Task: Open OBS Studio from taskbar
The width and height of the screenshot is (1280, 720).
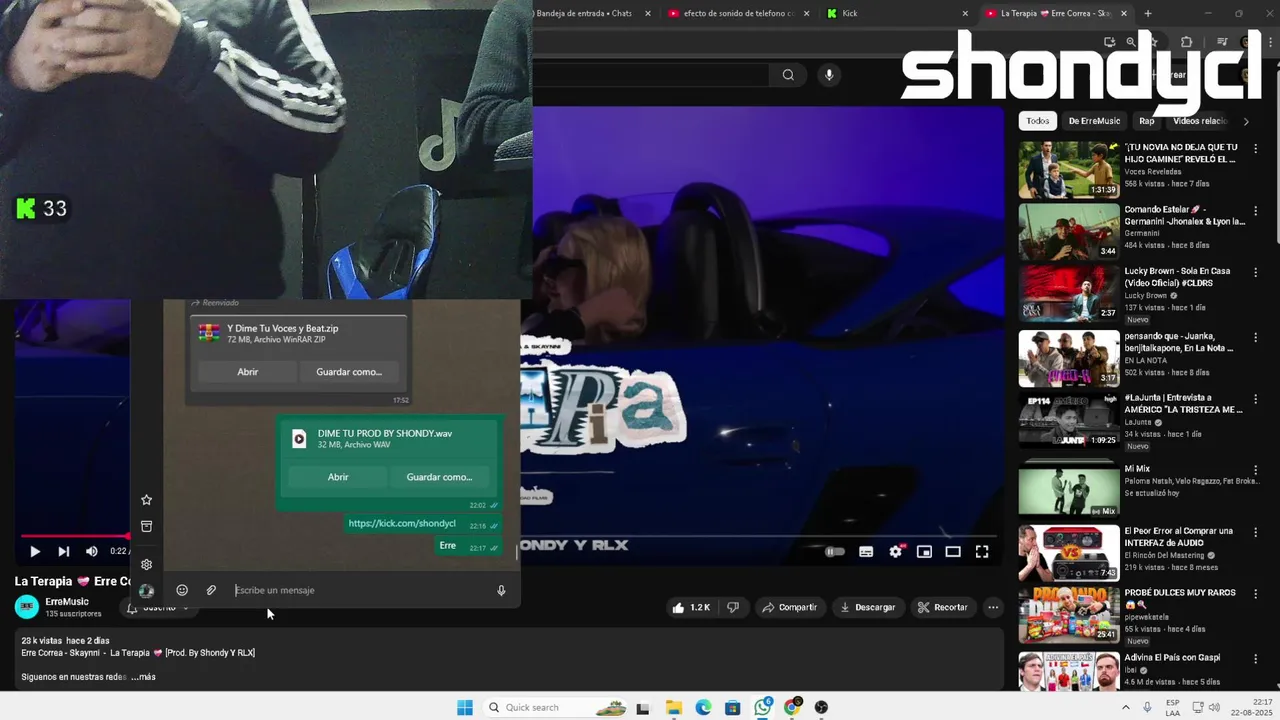Action: (x=821, y=707)
